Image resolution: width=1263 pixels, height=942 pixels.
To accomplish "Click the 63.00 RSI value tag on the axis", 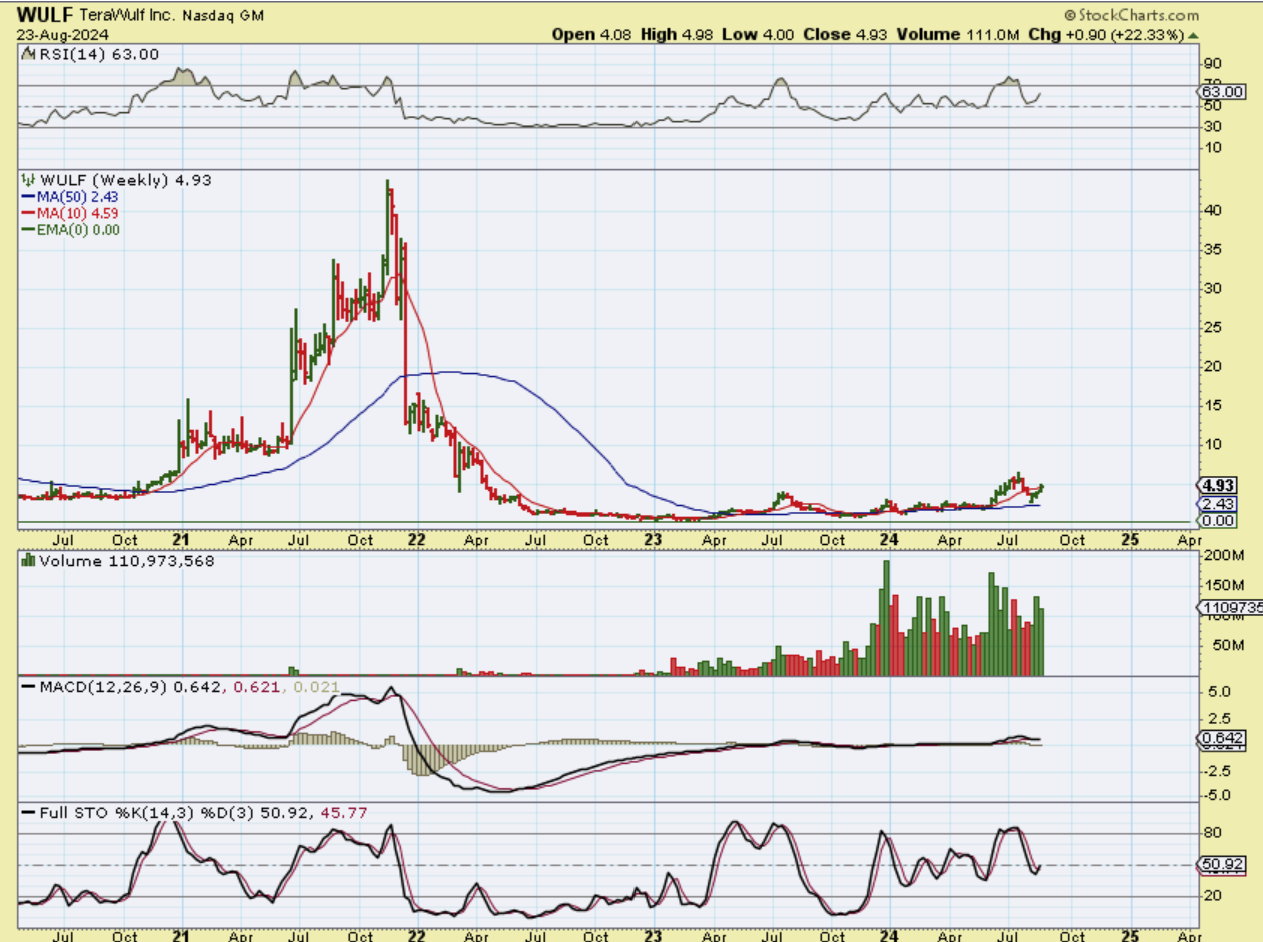I will (x=1221, y=92).
